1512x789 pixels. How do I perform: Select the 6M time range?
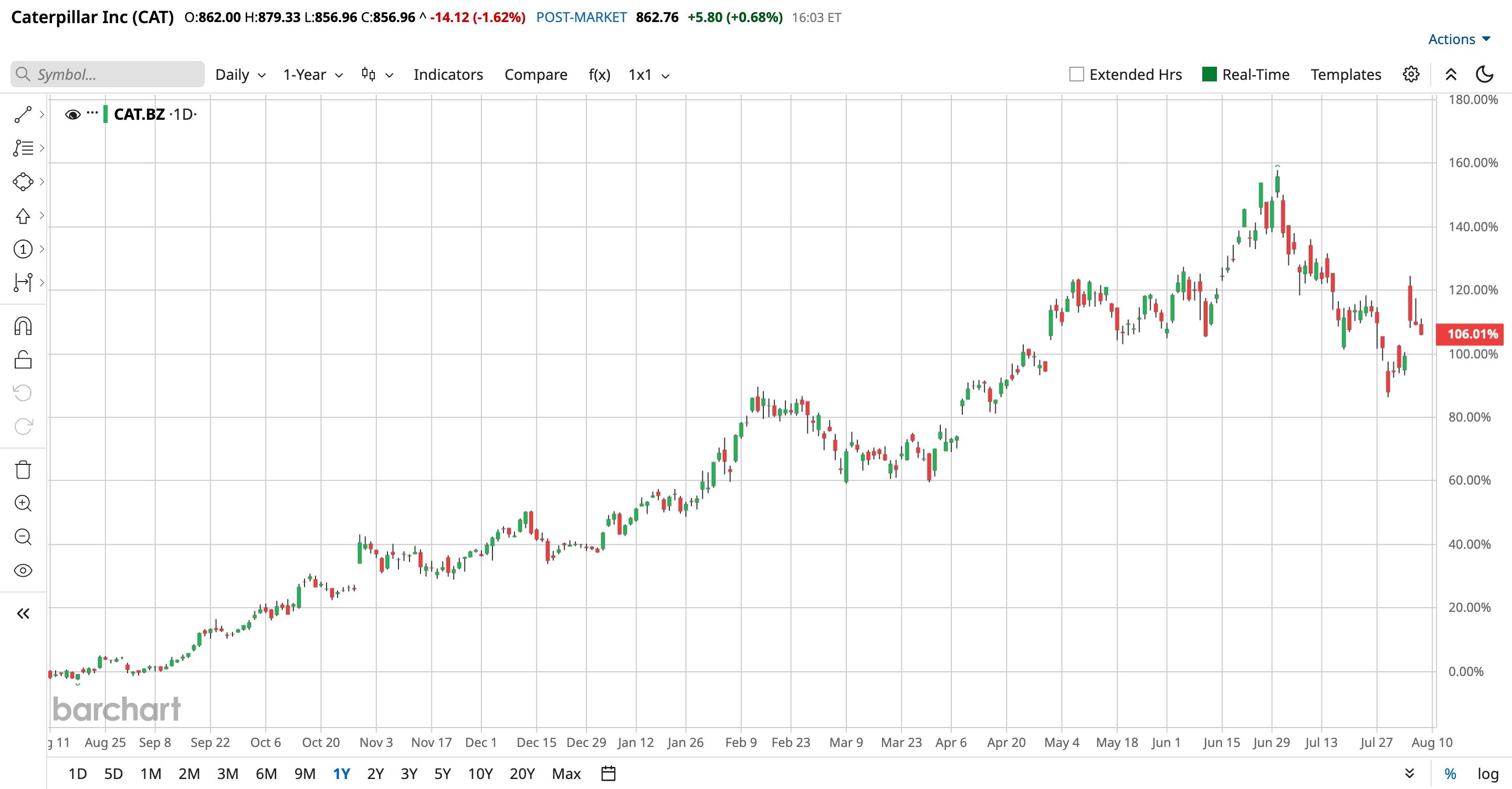267,774
